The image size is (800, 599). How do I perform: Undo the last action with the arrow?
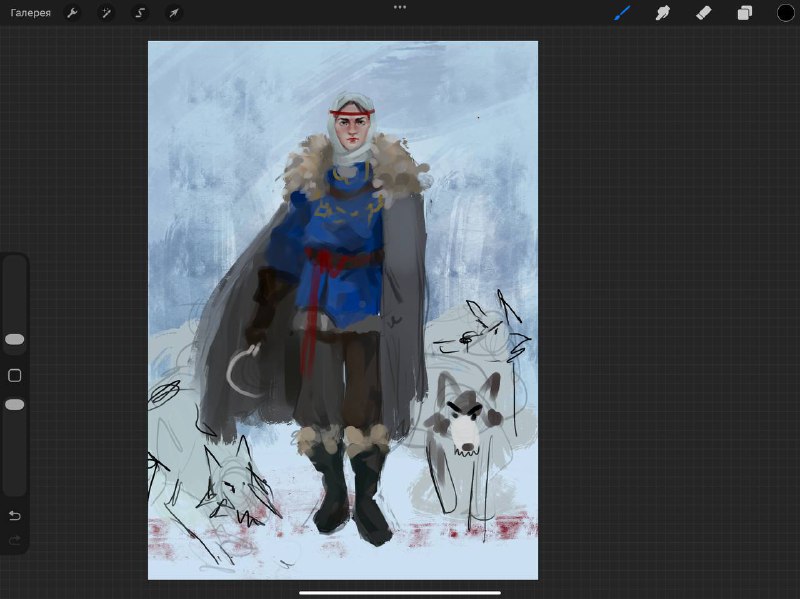click(14, 516)
